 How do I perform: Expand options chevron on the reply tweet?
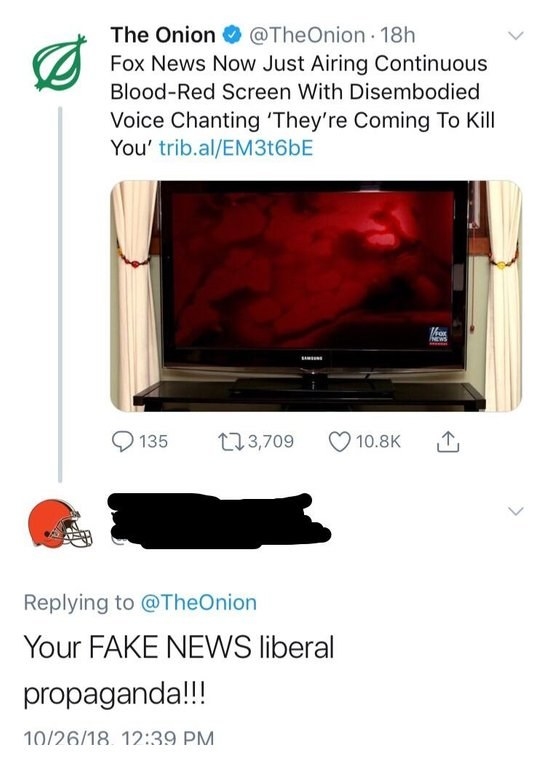click(x=515, y=511)
